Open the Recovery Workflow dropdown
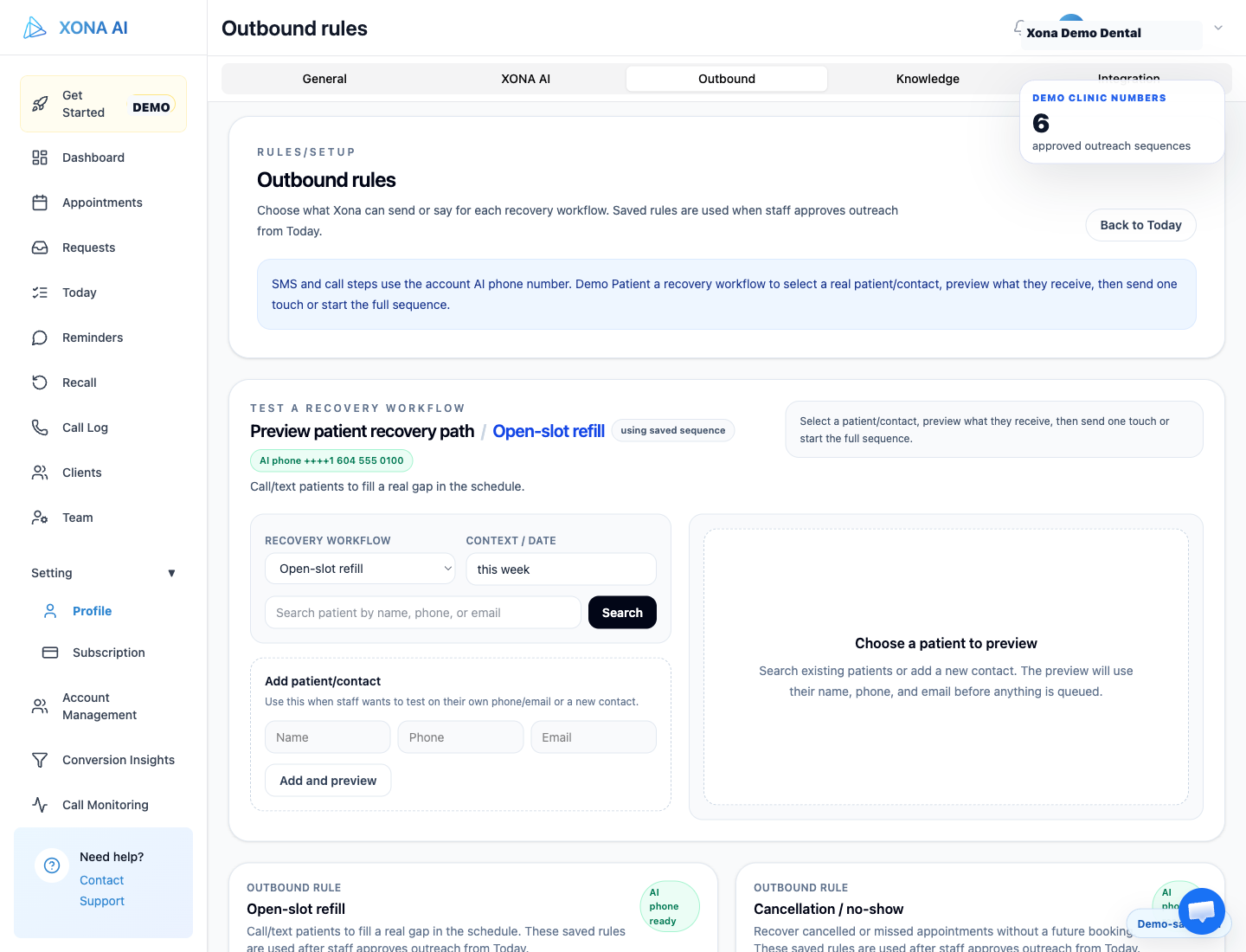The image size is (1246, 952). point(360,569)
